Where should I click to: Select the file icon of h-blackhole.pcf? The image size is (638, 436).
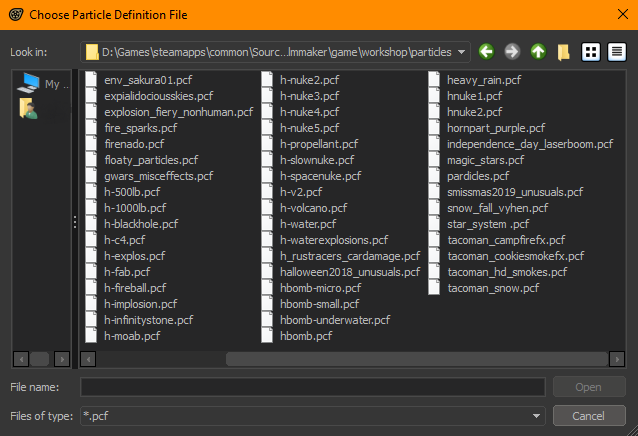[x=92, y=224]
